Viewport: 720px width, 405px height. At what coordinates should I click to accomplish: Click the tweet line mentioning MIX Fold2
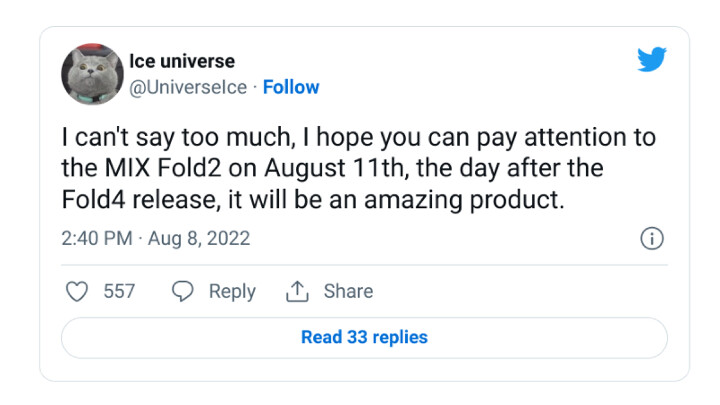pyautogui.click(x=332, y=168)
